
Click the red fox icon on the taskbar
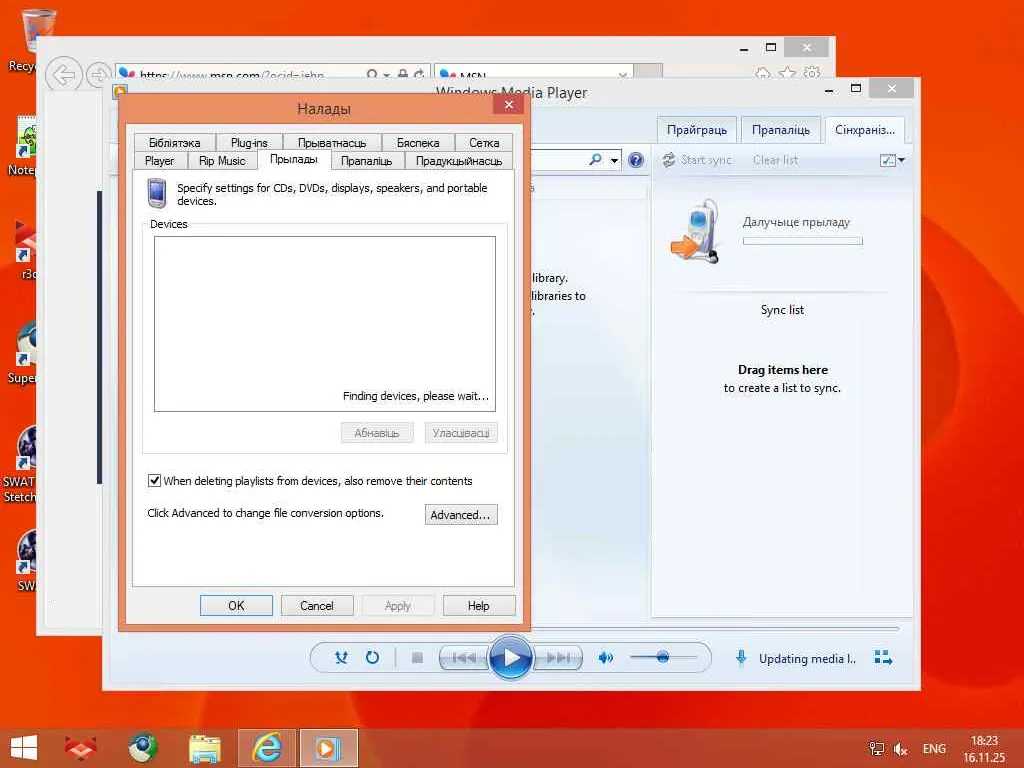click(80, 748)
